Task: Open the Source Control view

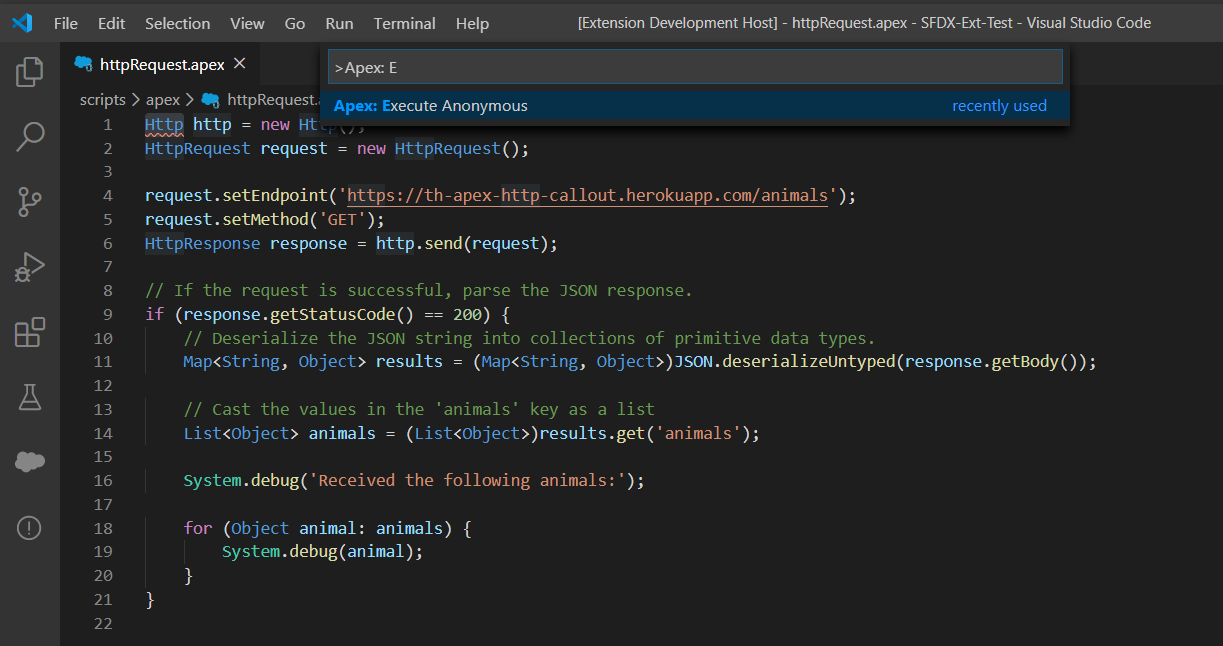Action: click(x=30, y=201)
